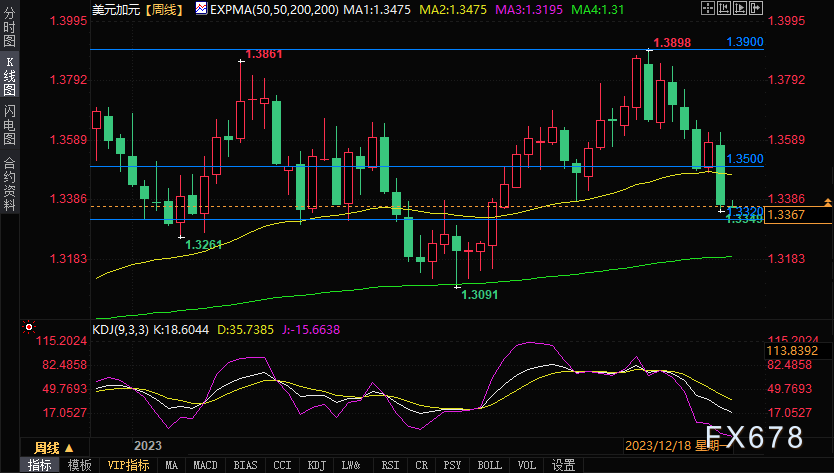Click the chart play-forward axis icon
This screenshot has width=834, height=473.
[739, 8]
